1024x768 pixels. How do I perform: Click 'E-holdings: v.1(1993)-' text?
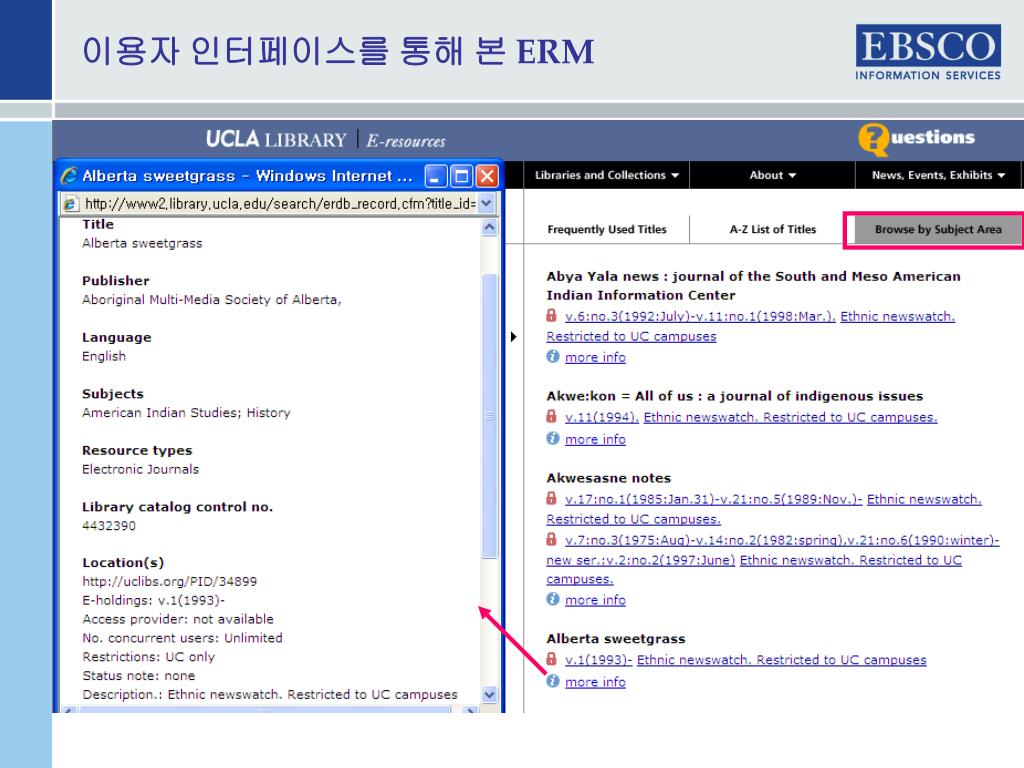pos(153,600)
